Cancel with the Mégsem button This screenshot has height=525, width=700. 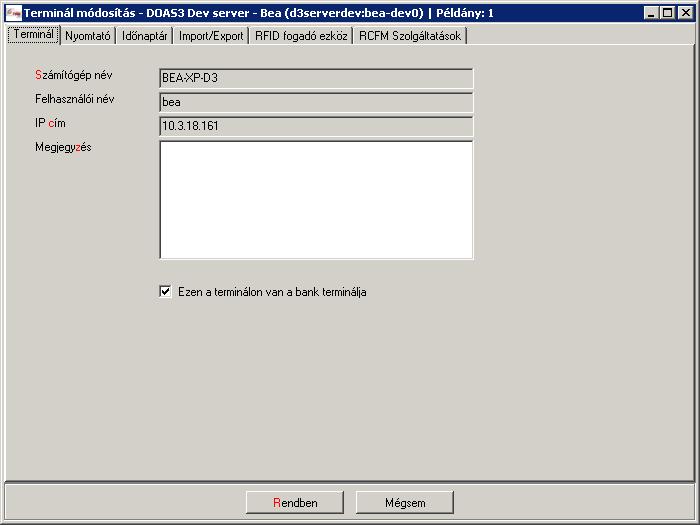click(404, 503)
